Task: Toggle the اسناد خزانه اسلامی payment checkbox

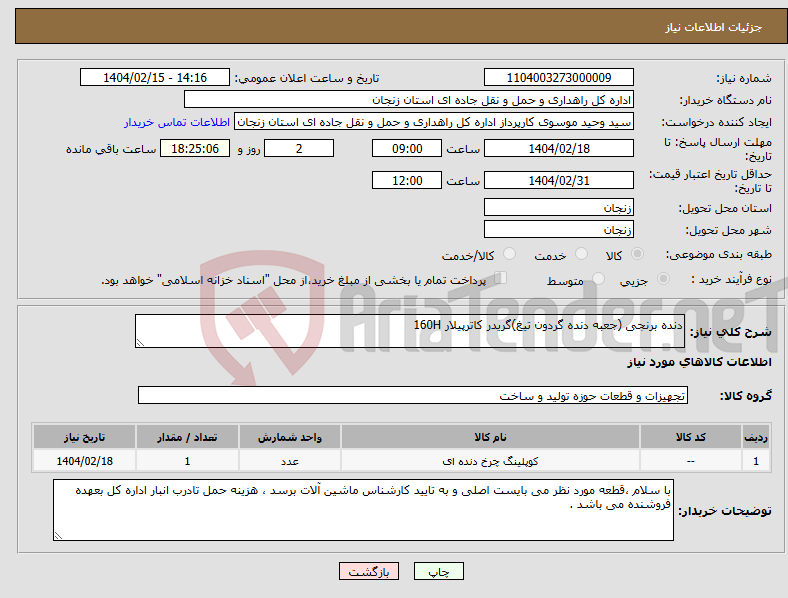Action: click(x=500, y=278)
